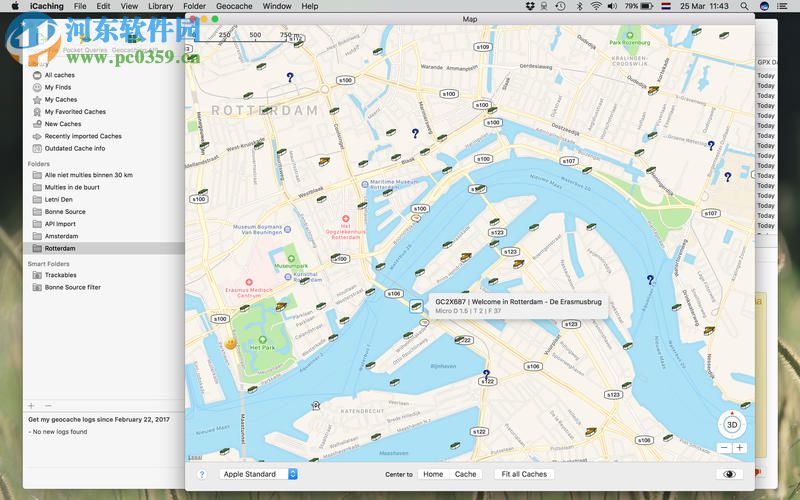
Task: Open the volume control in menu bar
Action: (612, 6)
